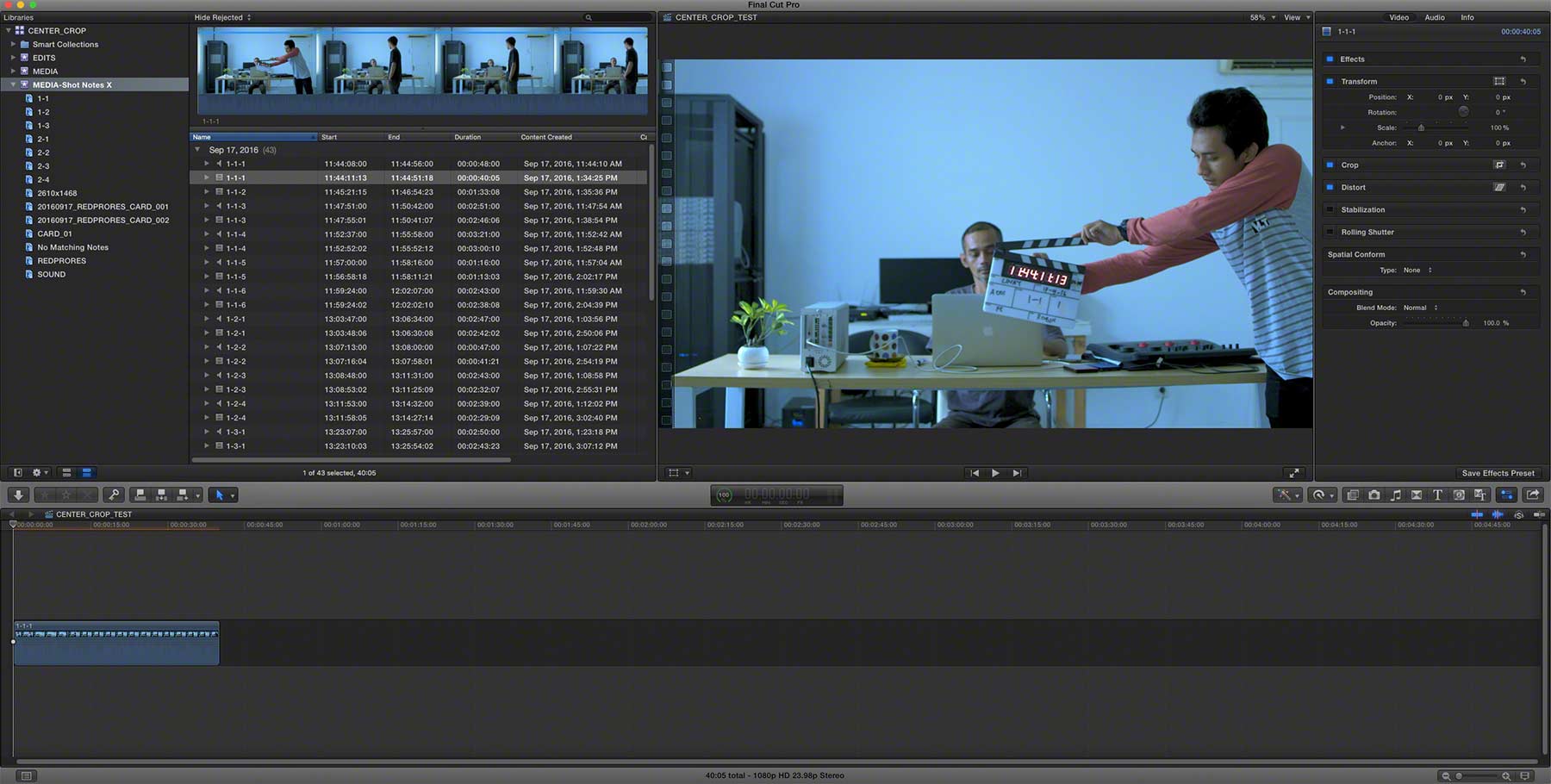Screen dimensions: 1551x784
Task: Show the Effects browser icon
Action: (x=1353, y=495)
